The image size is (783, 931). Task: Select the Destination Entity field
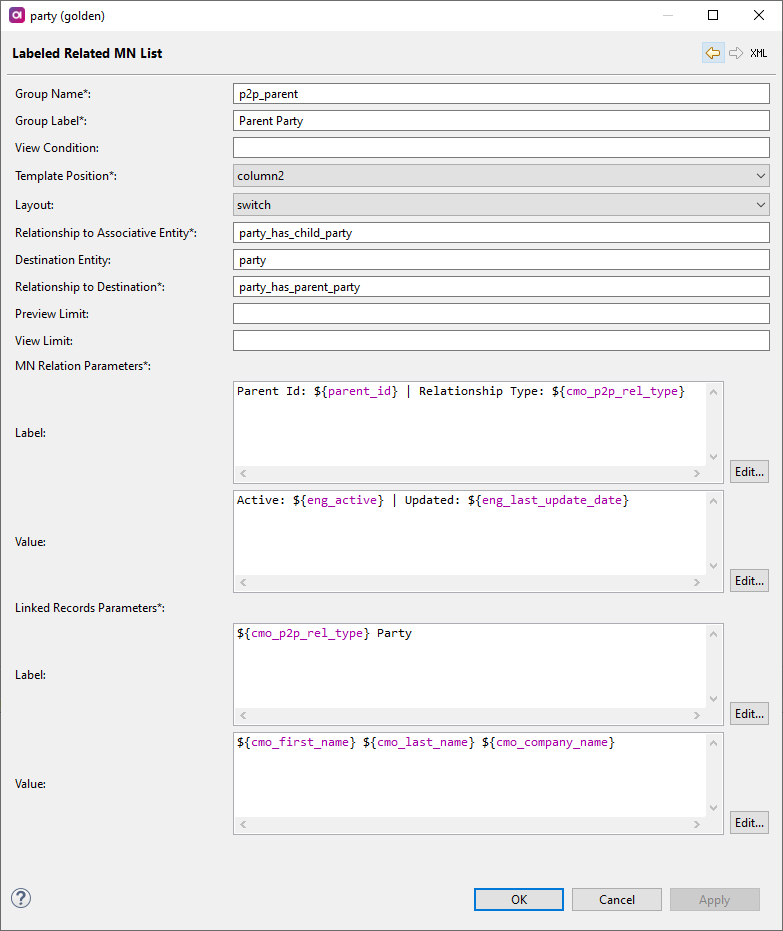click(501, 260)
